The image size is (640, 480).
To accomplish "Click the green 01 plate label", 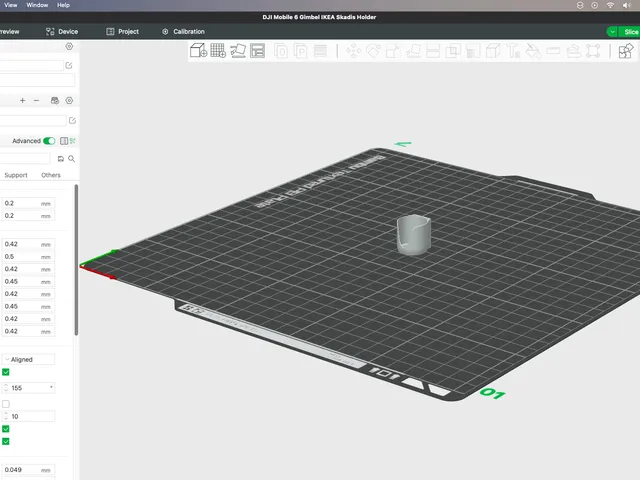I will [493, 393].
